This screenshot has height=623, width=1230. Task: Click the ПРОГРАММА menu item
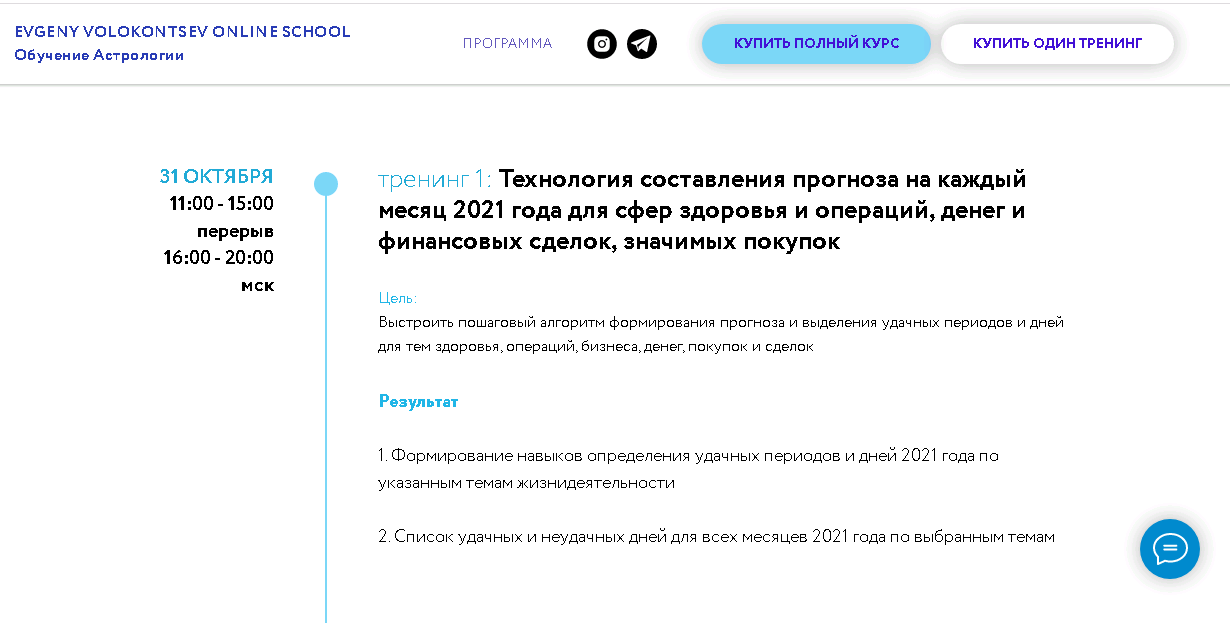pos(507,44)
